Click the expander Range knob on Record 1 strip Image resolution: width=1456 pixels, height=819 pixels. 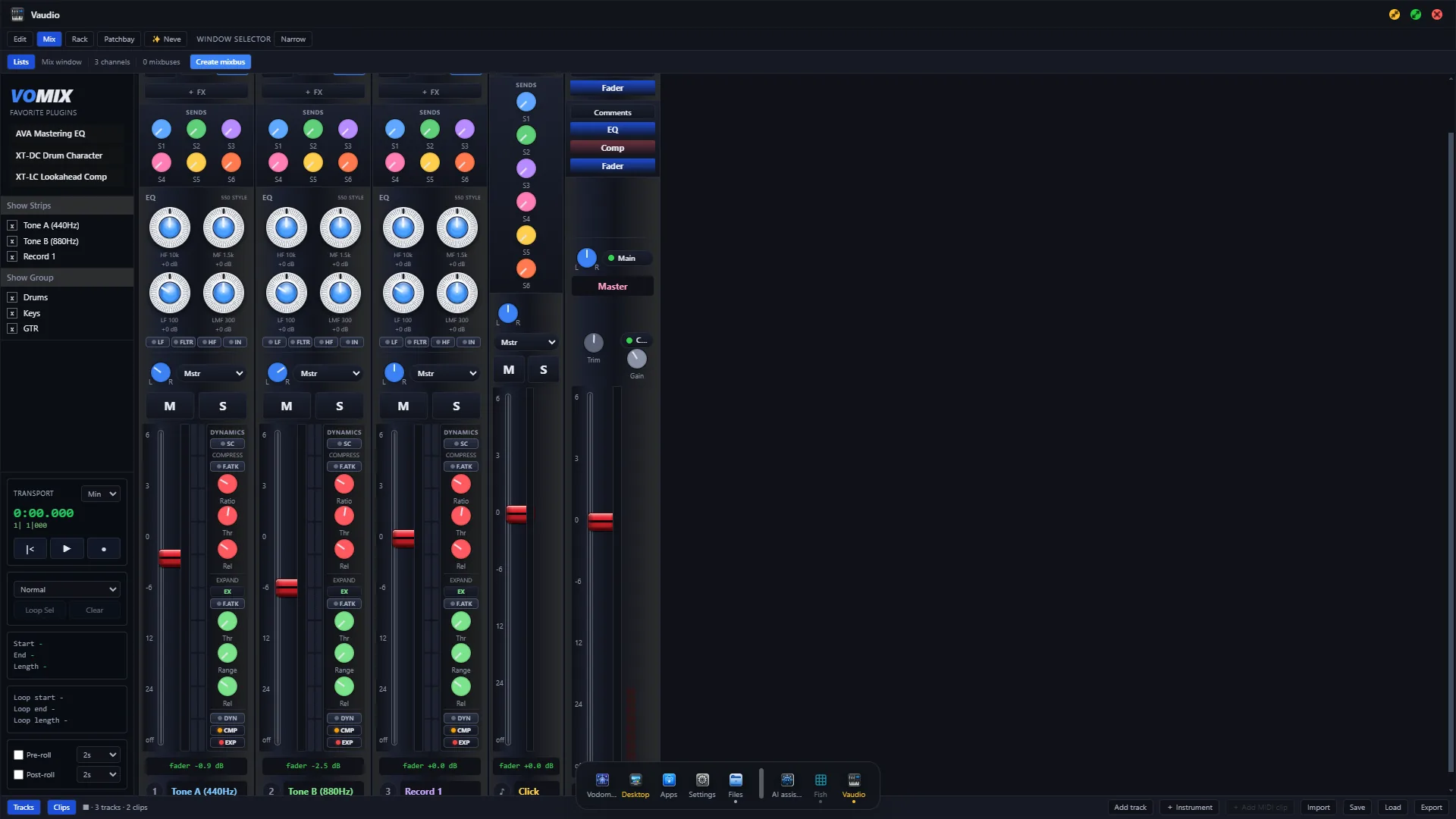[x=460, y=654]
